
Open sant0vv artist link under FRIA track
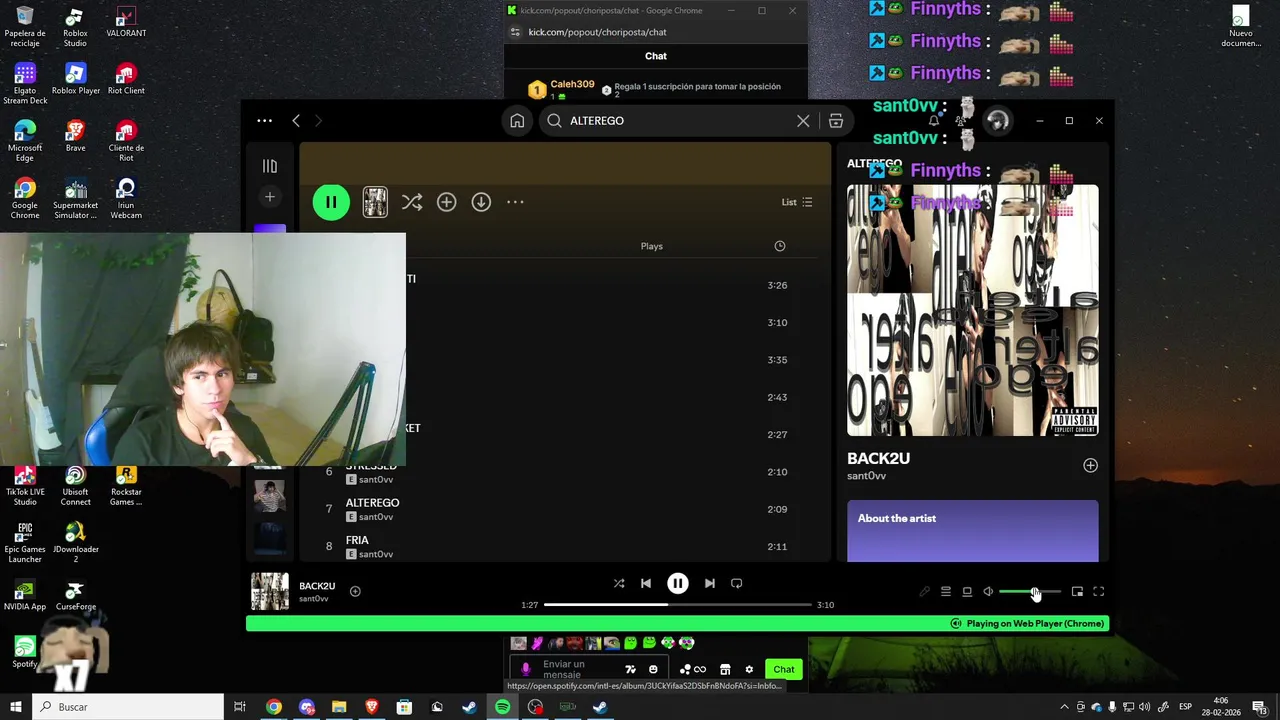coord(376,554)
